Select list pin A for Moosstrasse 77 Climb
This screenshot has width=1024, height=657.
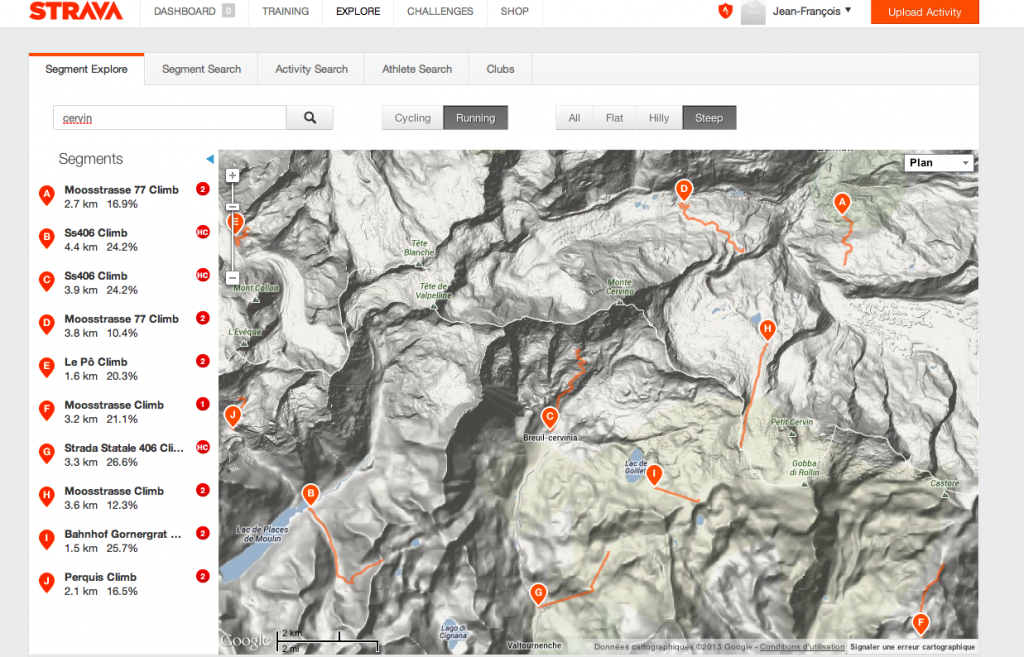[46, 195]
